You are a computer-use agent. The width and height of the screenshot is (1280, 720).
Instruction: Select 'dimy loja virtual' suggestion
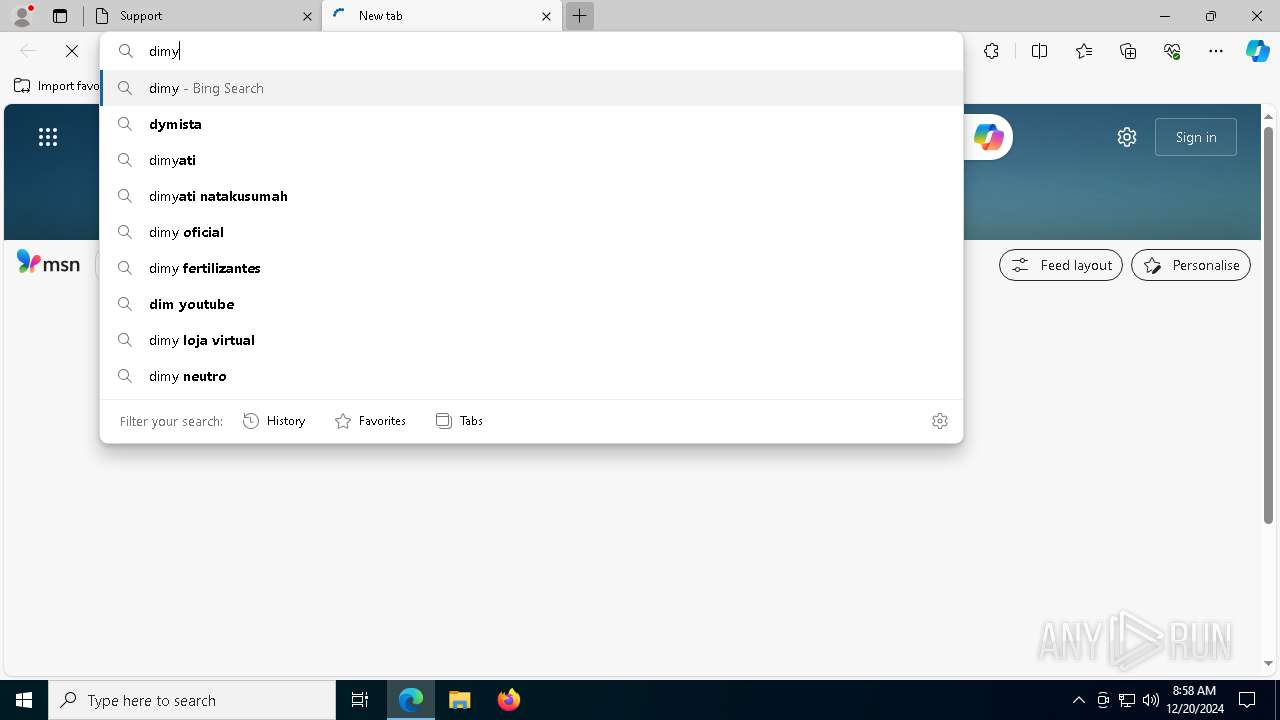(x=531, y=340)
